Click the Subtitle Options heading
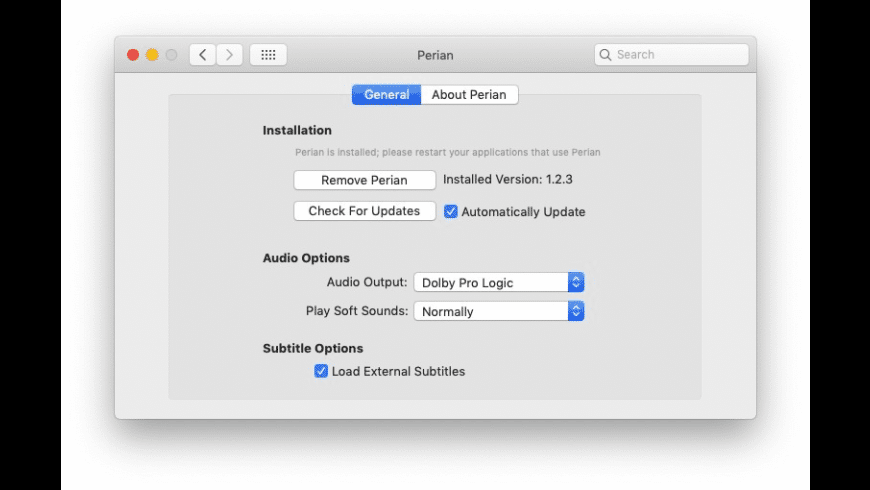This screenshot has width=870, height=490. coord(312,348)
